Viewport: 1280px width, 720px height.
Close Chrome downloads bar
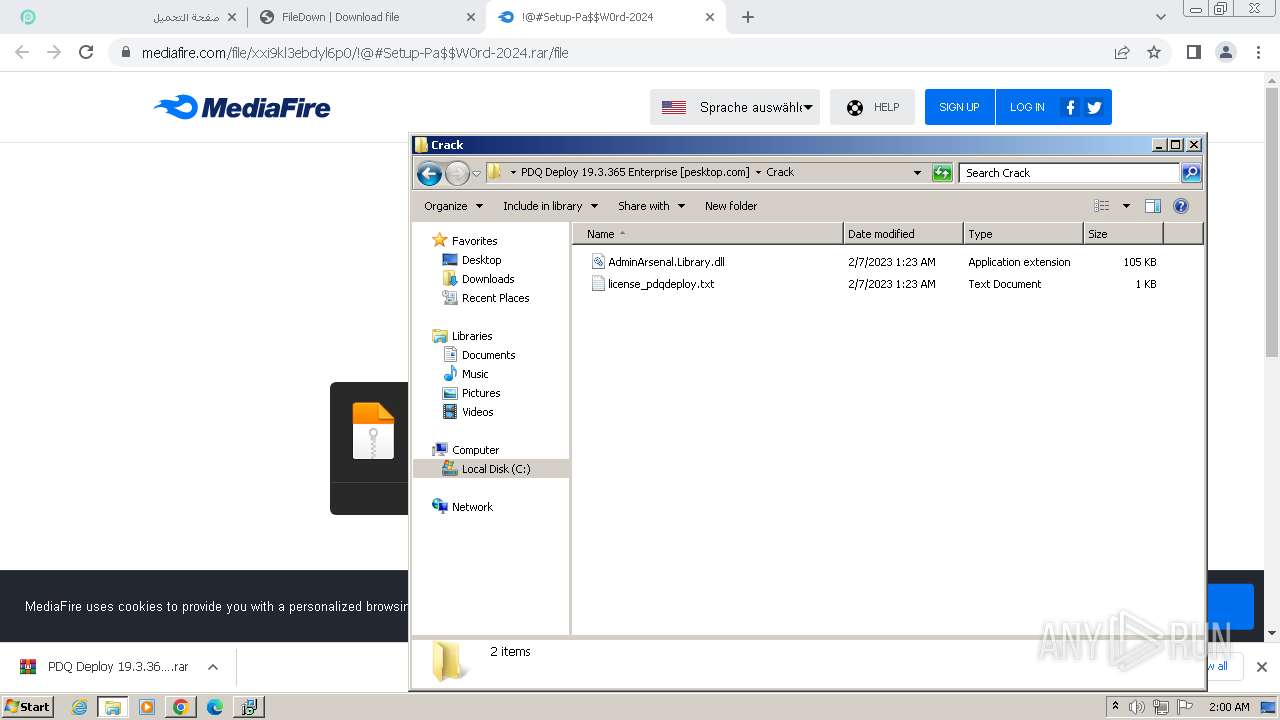click(x=1261, y=667)
